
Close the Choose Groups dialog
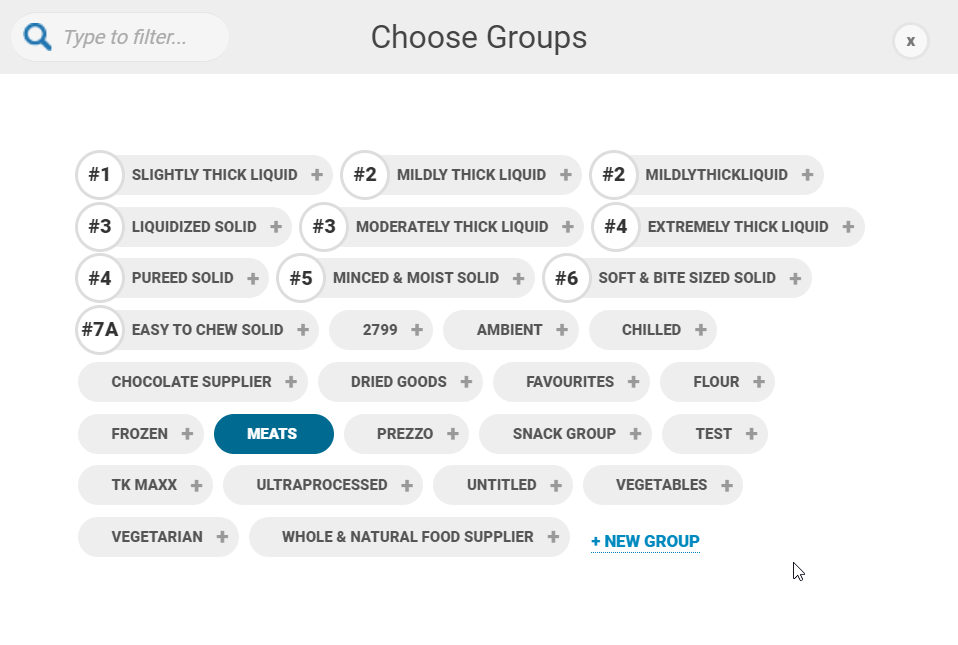[x=911, y=41]
